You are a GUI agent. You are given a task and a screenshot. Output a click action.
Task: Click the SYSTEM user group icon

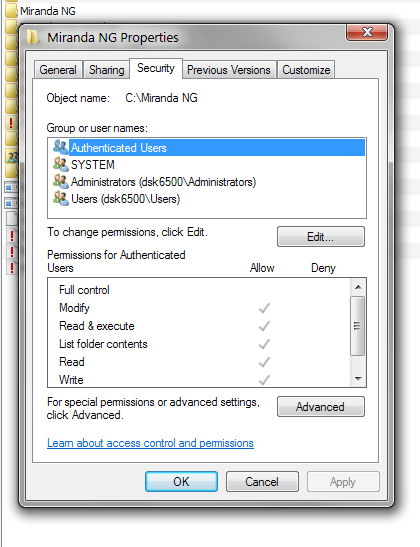(61, 164)
